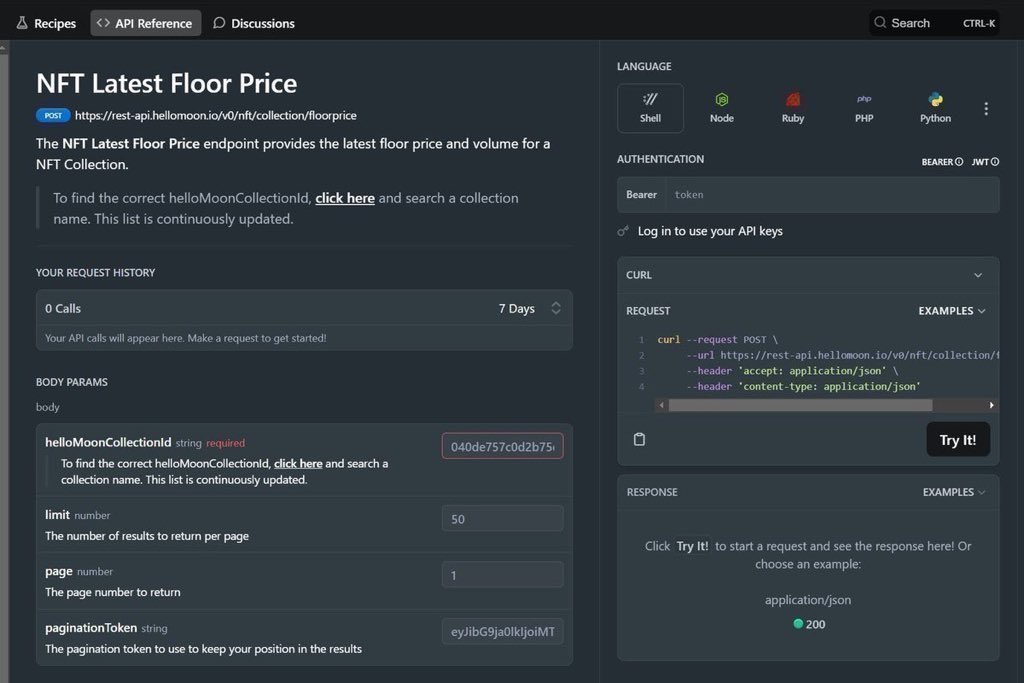The image size is (1024, 683).
Task: Click the endpoint URL text
Action: (216, 116)
